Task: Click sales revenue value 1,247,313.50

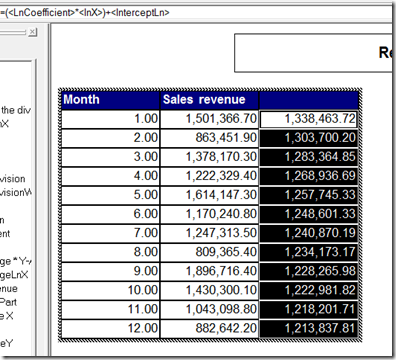Action: coord(209,233)
